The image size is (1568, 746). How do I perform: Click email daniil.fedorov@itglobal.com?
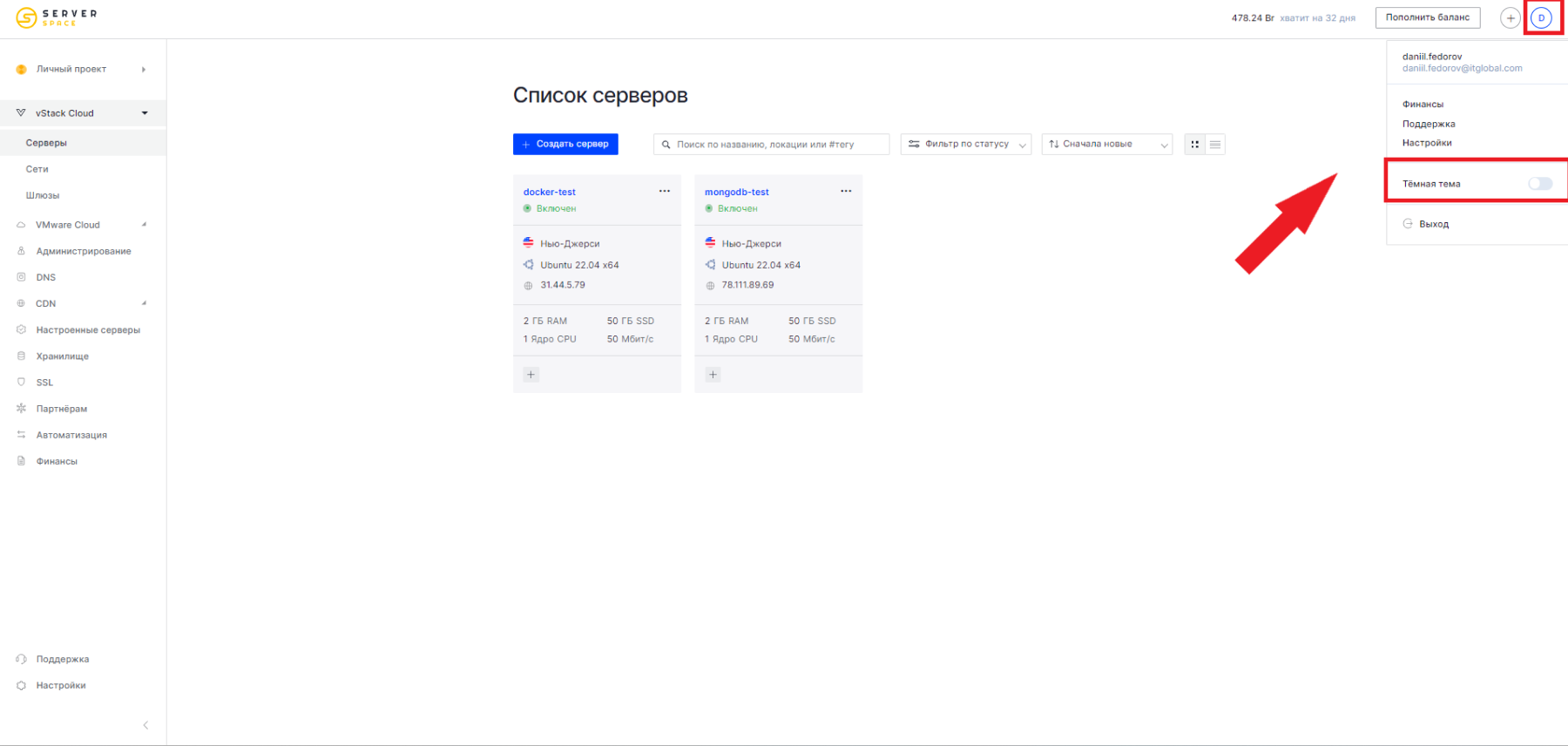[x=1463, y=68]
